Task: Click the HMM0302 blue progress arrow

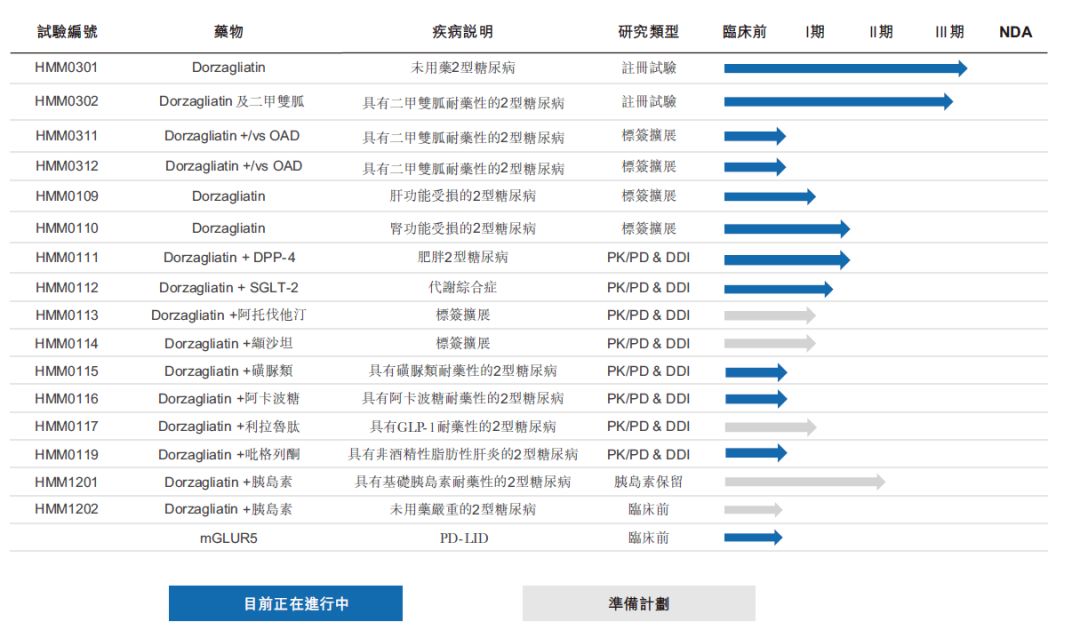Action: [838, 102]
